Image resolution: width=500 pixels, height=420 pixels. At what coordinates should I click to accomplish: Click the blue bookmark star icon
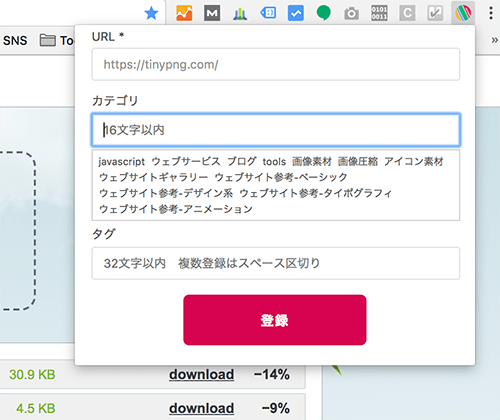coord(151,14)
